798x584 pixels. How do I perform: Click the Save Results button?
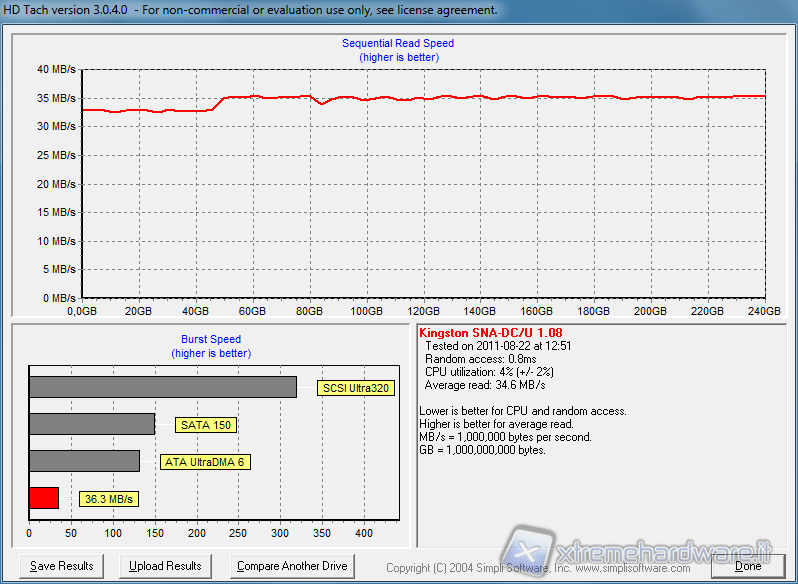coord(62,566)
